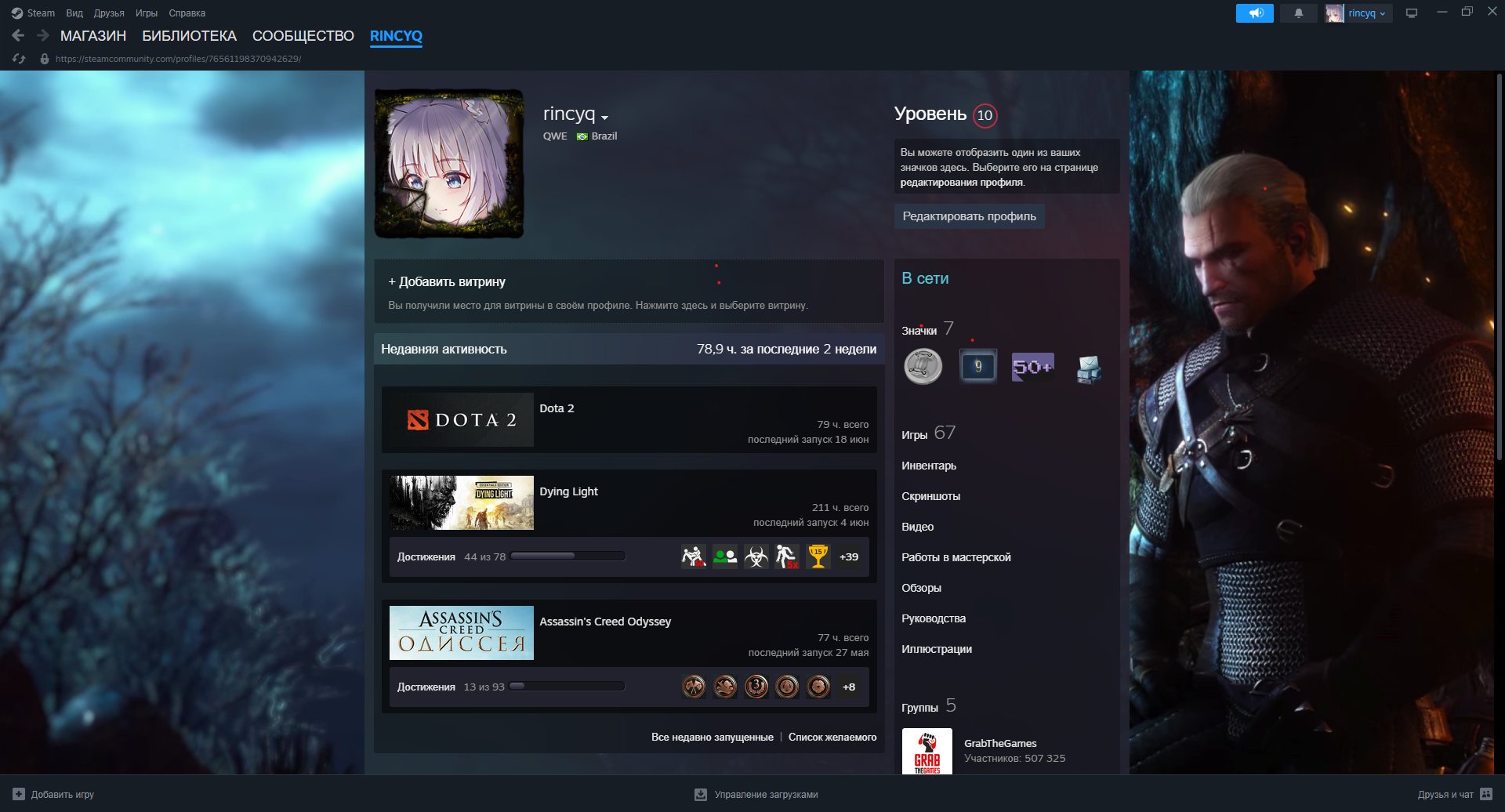Viewport: 1505px width, 812px height.
Task: Select the biohazard Dying Light achievement
Action: 756,556
